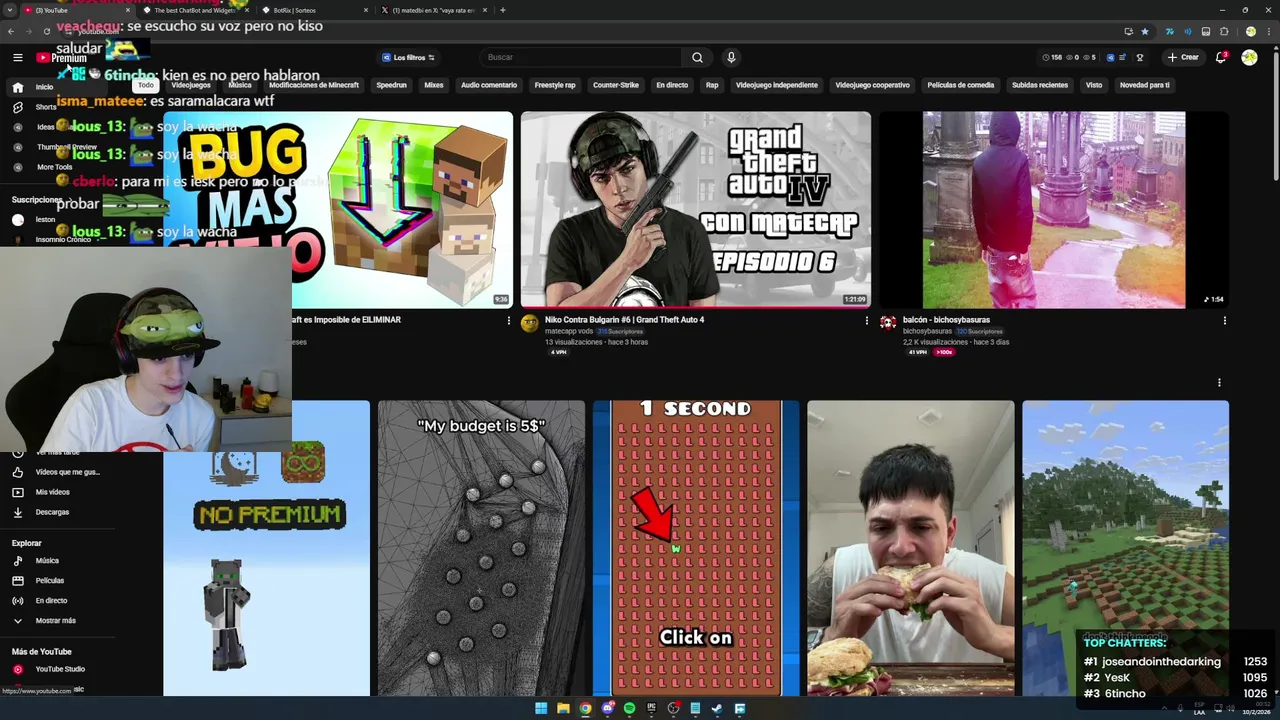Click the trophy icon in the extension toolbar
Screen dimensions: 1280x720
1139,57
